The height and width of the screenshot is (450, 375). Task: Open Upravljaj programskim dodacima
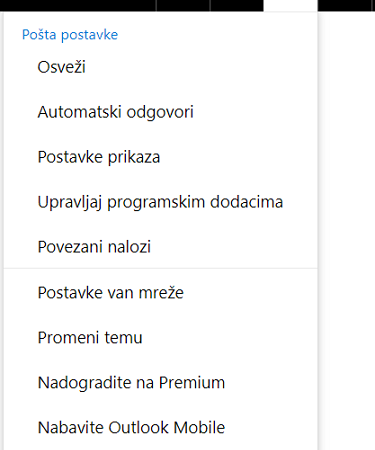[x=161, y=202]
